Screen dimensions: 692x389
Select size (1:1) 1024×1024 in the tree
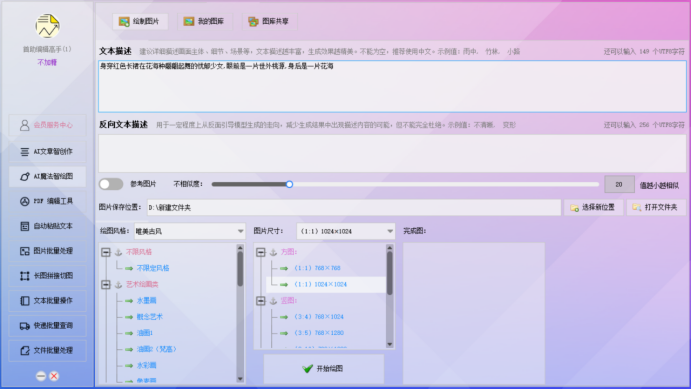(x=320, y=285)
